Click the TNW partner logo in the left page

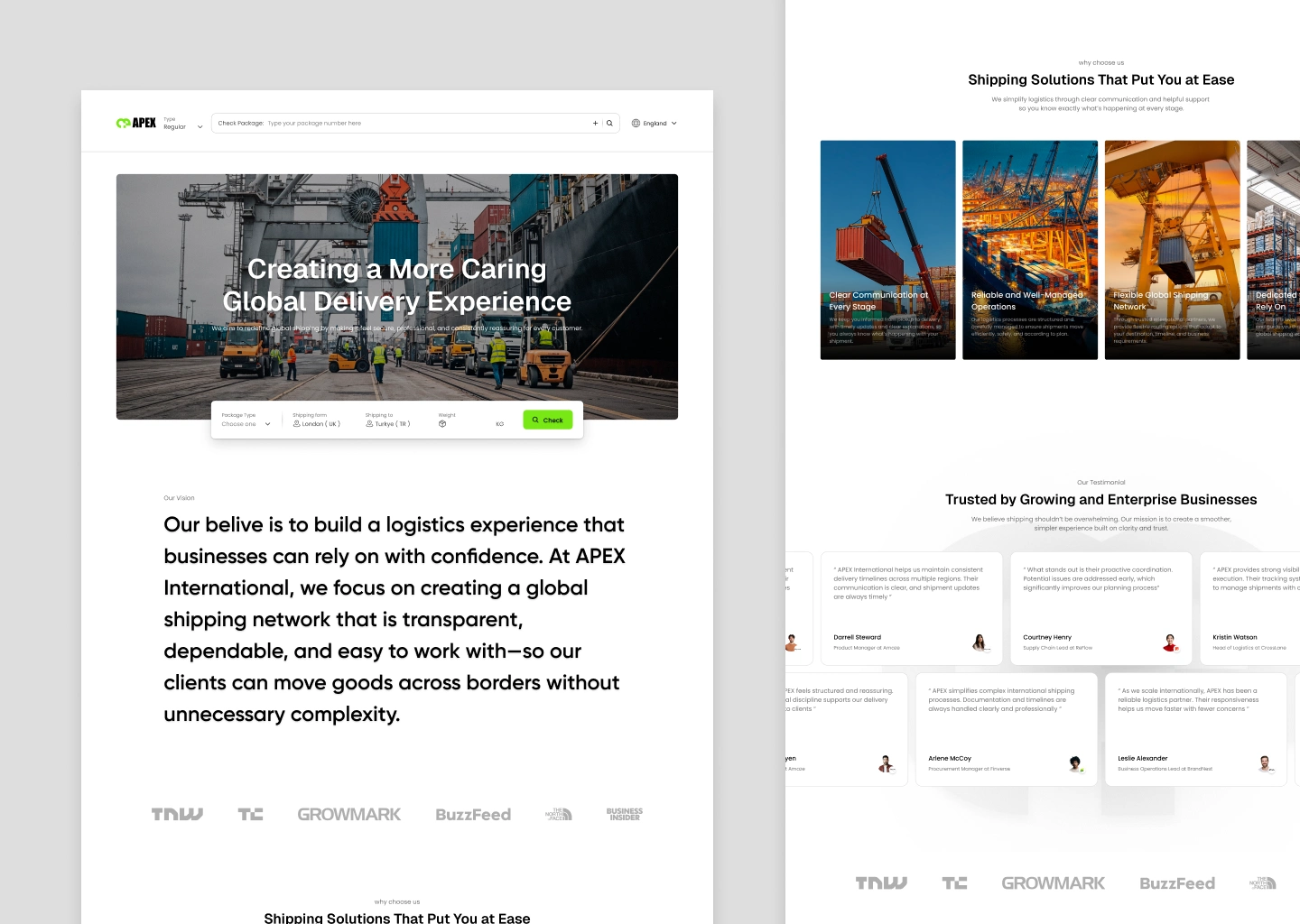click(177, 814)
